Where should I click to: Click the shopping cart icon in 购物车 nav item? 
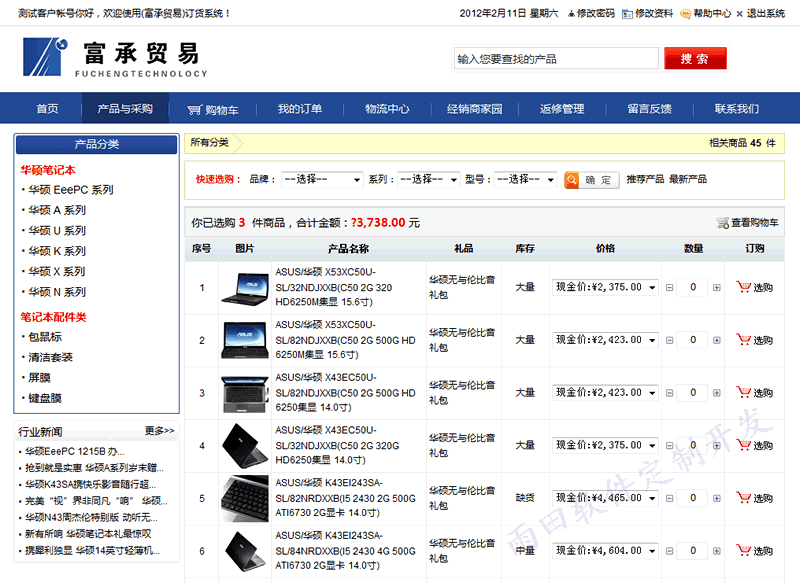[194, 110]
